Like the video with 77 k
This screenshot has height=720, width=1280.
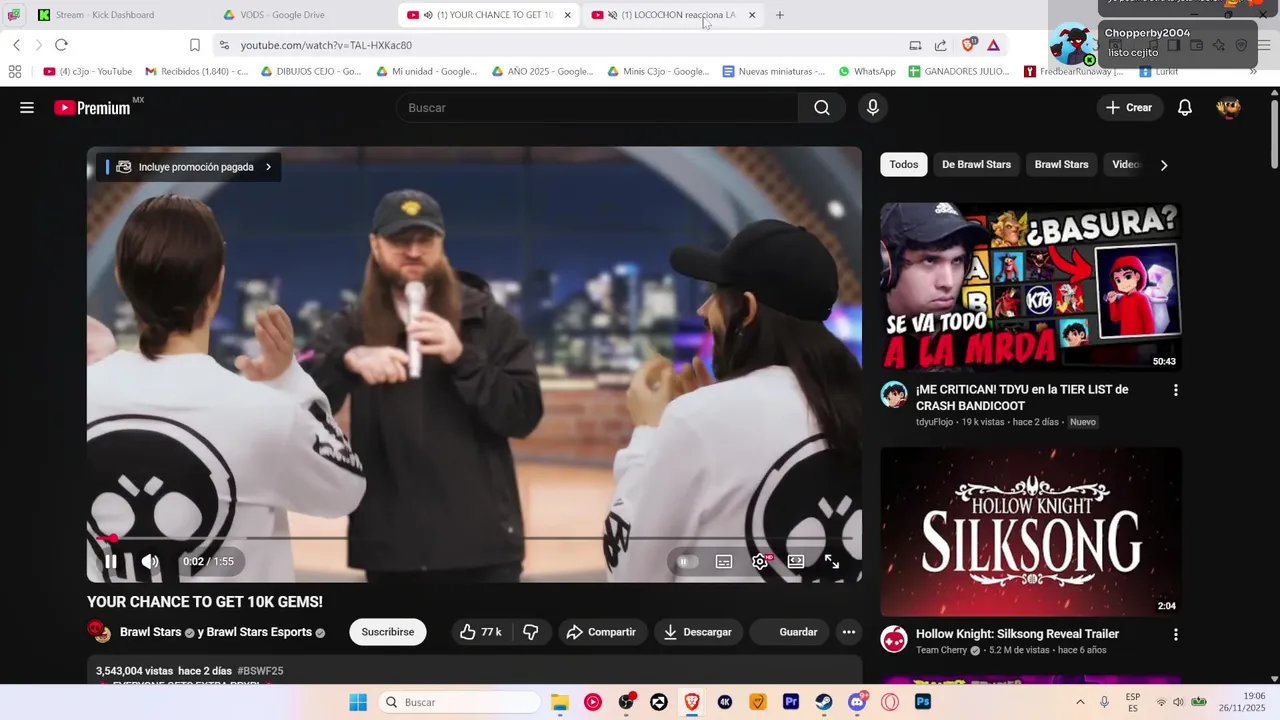click(x=480, y=632)
